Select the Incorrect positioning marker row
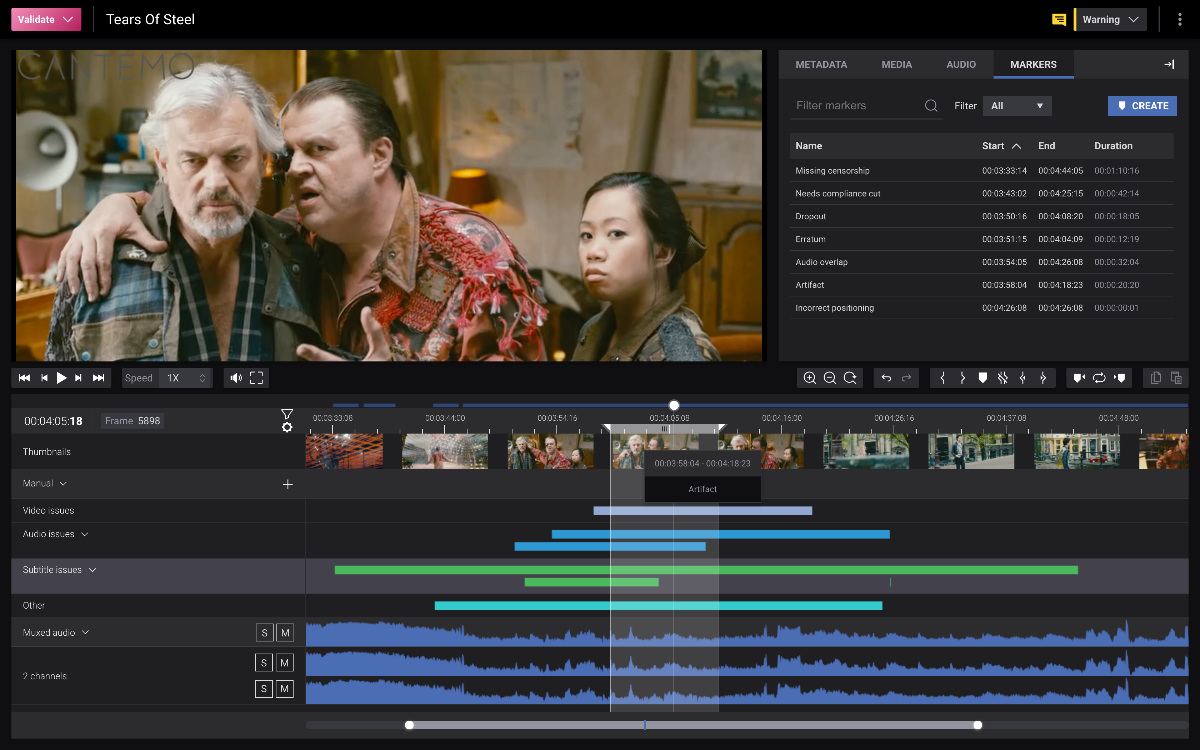This screenshot has height=750, width=1200. 982,308
